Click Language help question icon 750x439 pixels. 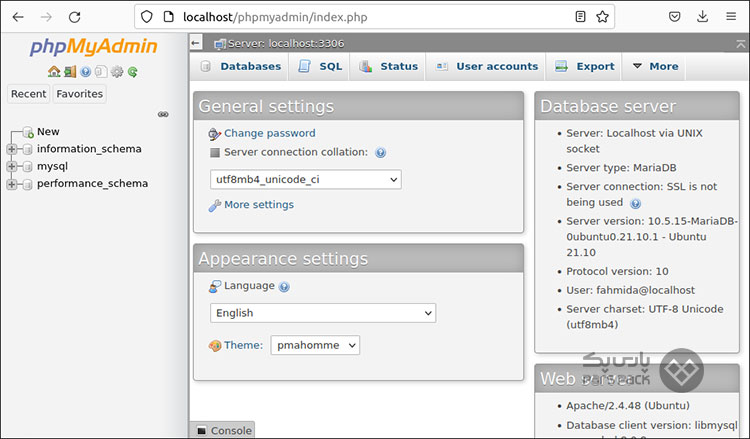[x=284, y=287]
